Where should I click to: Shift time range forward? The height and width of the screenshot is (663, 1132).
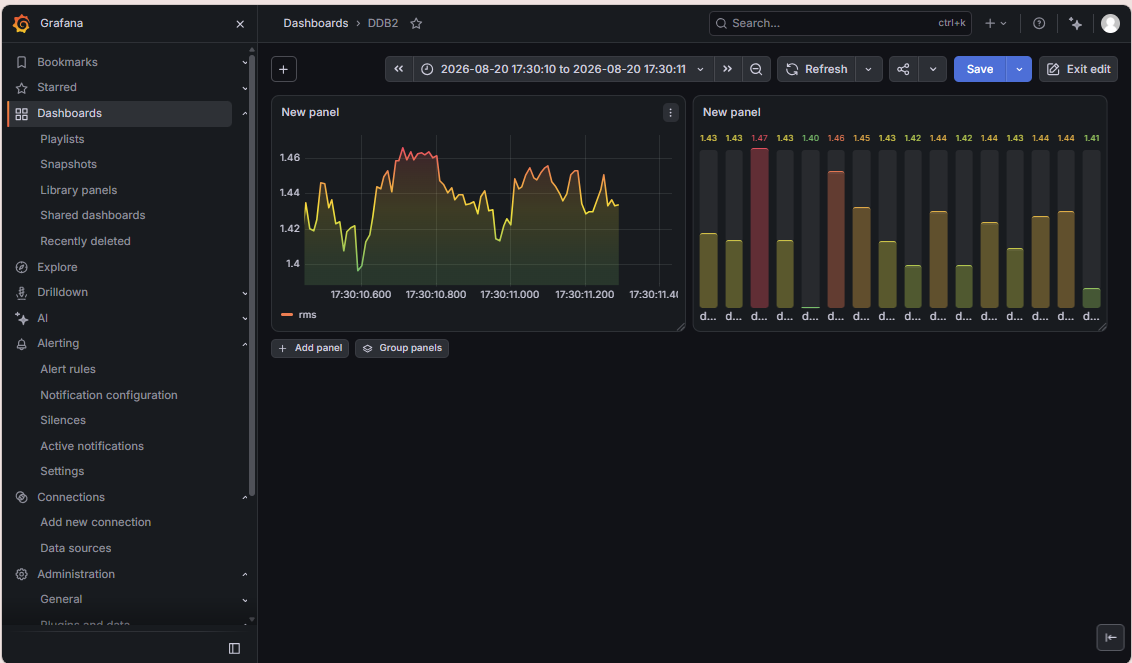728,69
